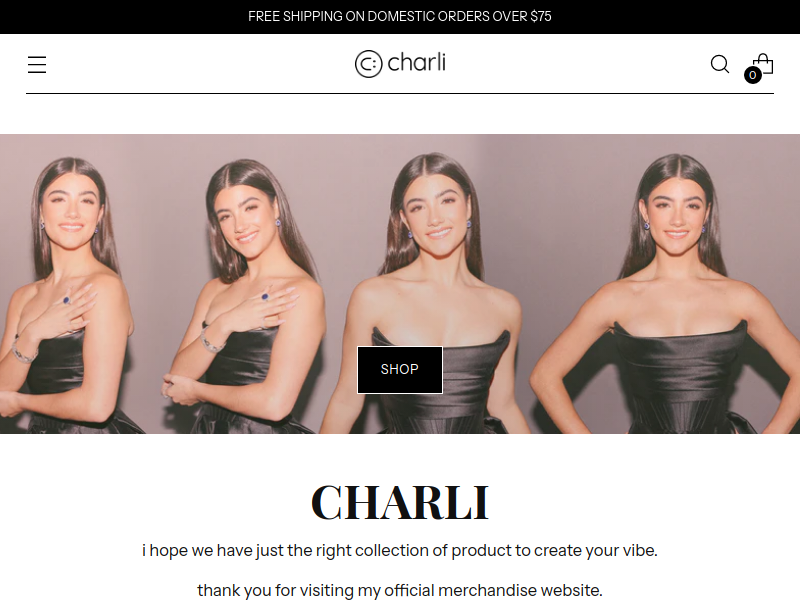Click the $75 text in top banner

coord(541,17)
